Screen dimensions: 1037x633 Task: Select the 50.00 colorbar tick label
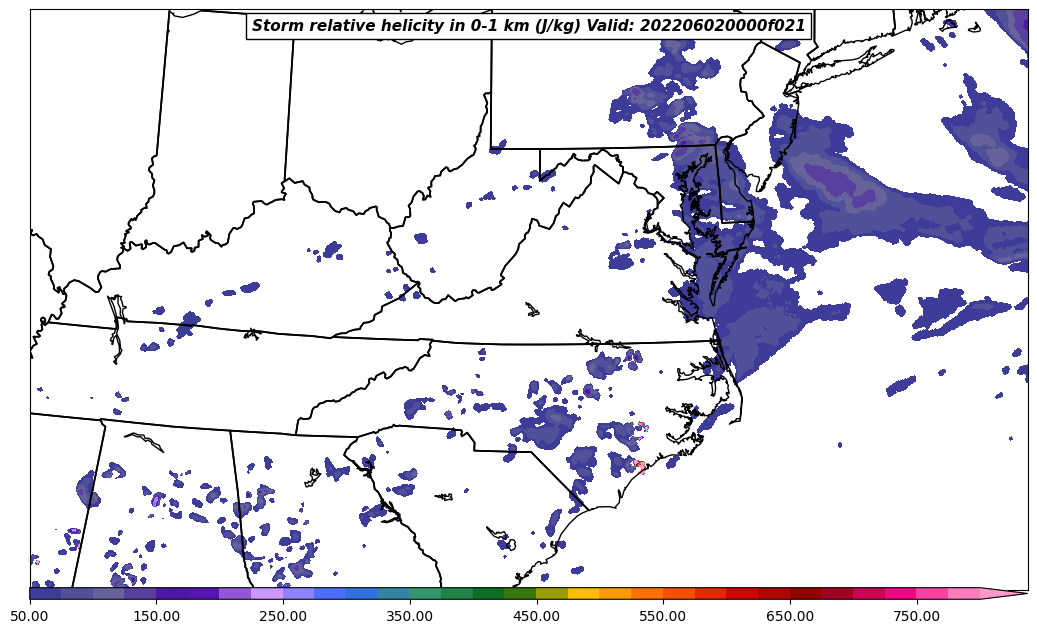pos(30,616)
